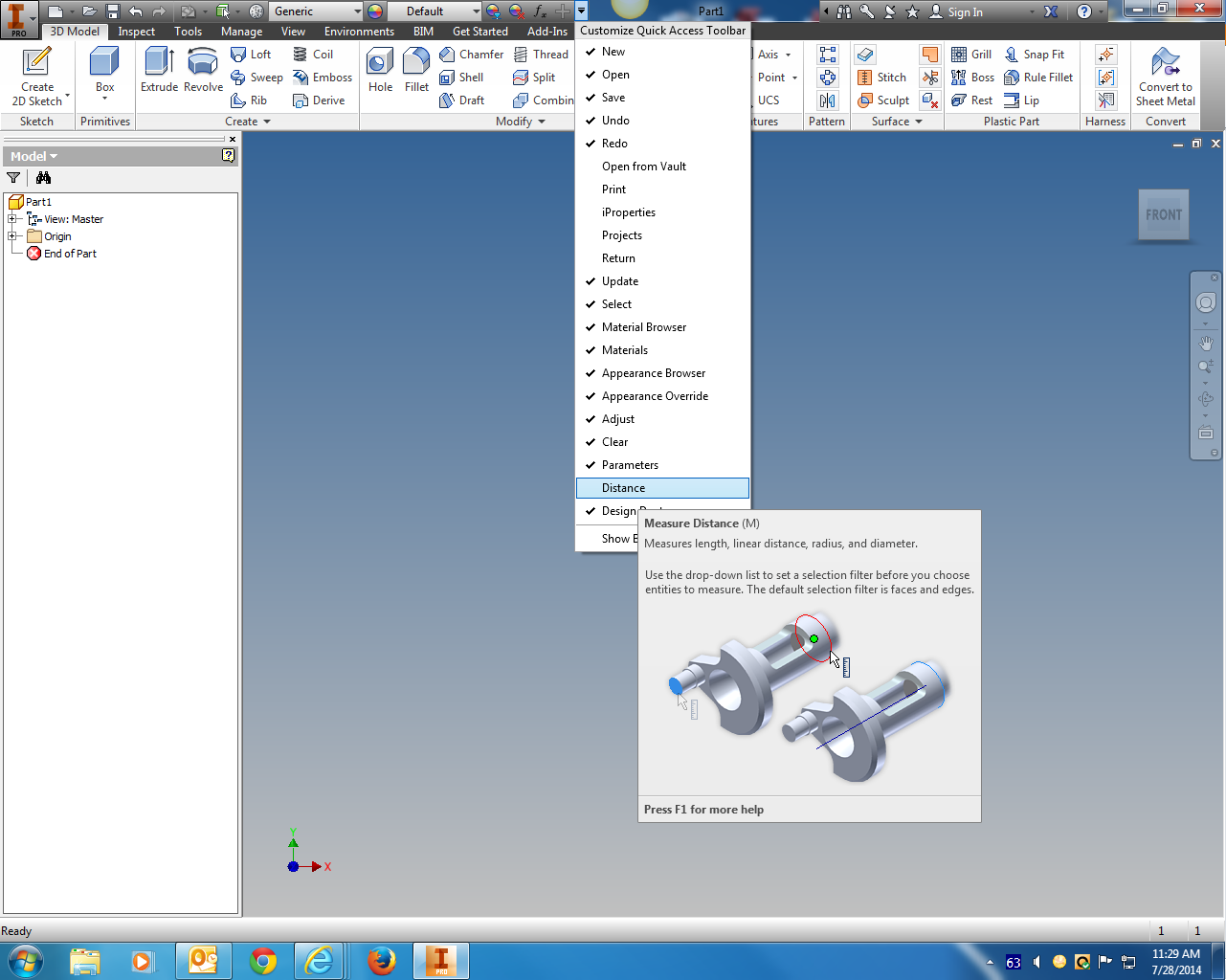Open the Generic material dropdown
The height and width of the screenshot is (980, 1226).
(358, 11)
